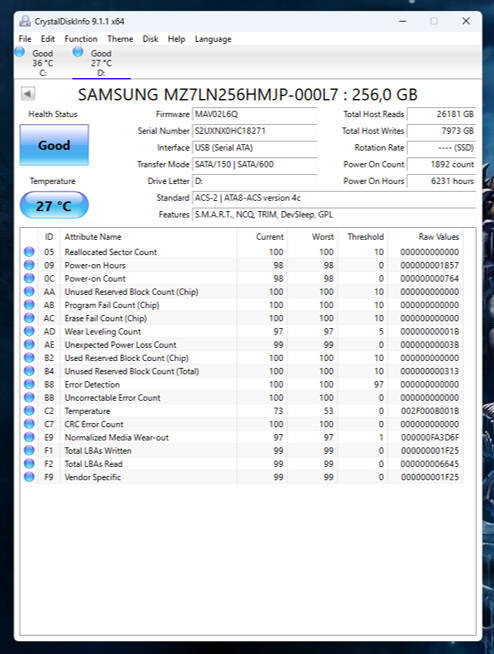This screenshot has width=494, height=654.
Task: Select the Error Detection threshold value 97
Action: 378,385
